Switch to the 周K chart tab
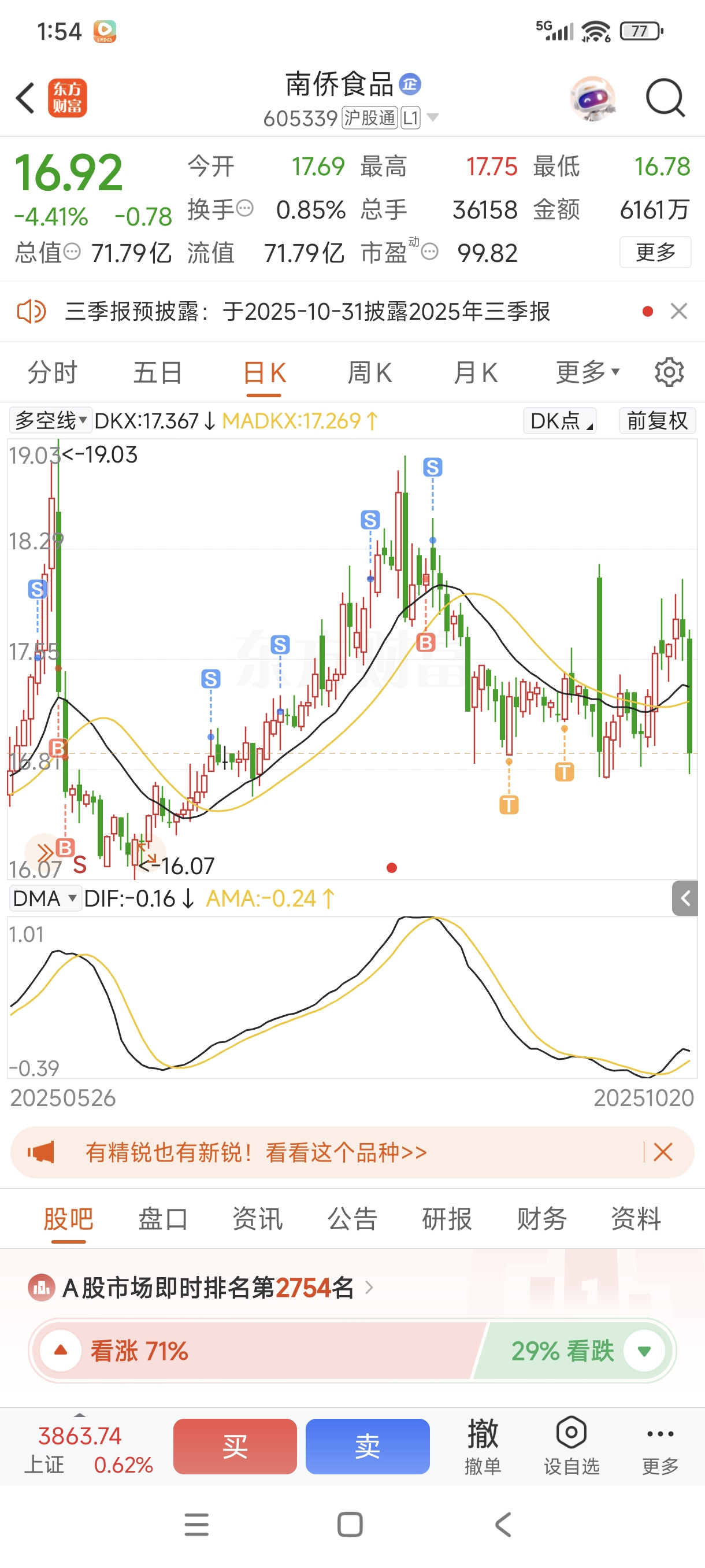The image size is (705, 1568). click(369, 372)
